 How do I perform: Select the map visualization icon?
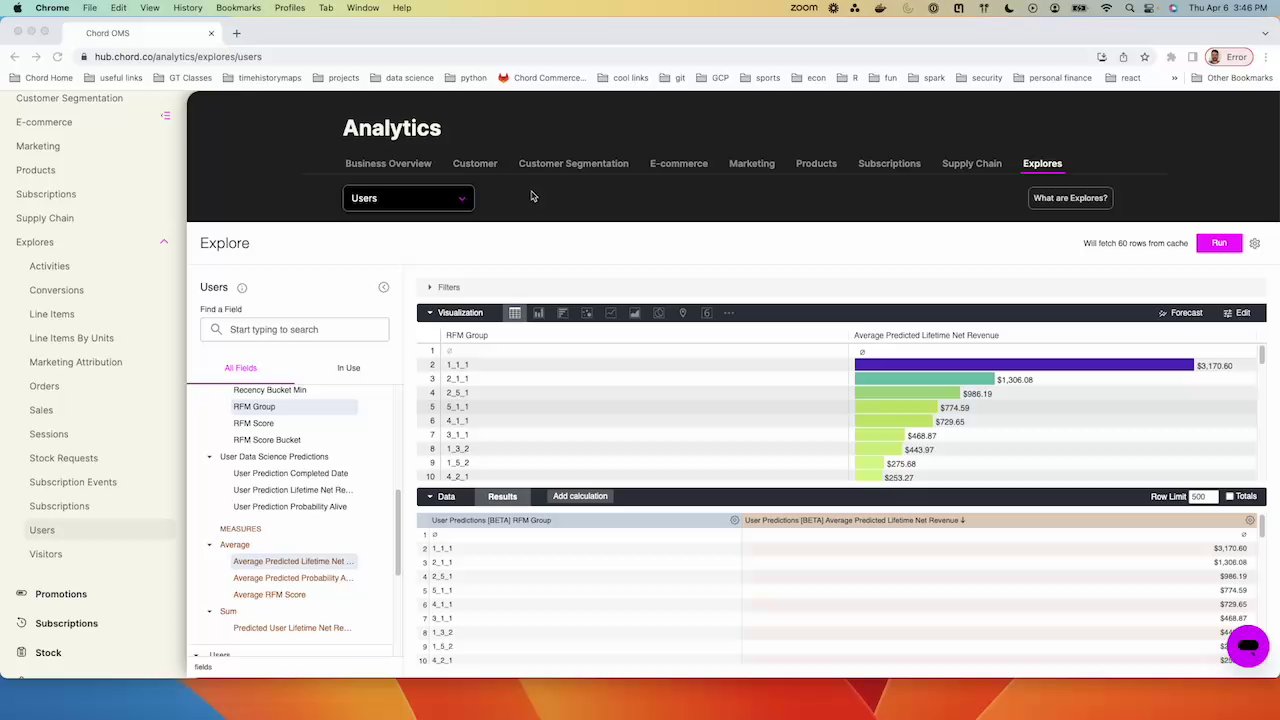coord(682,313)
